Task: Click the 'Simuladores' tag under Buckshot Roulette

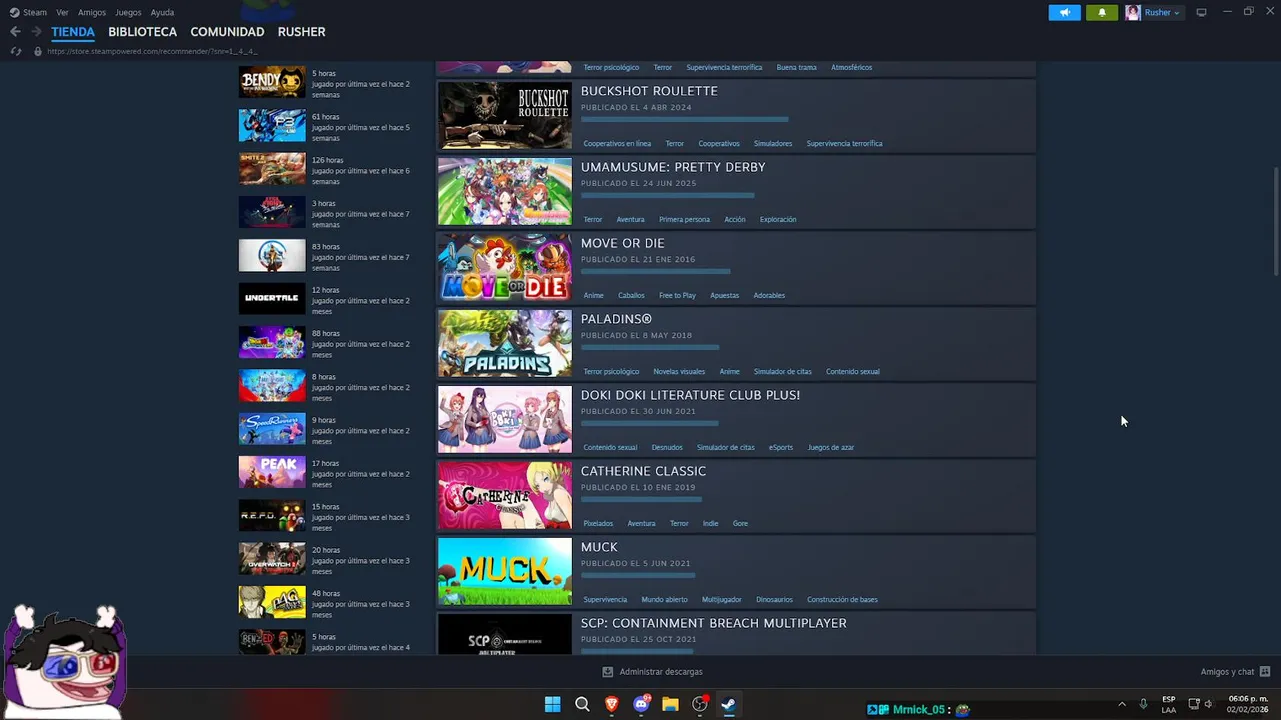Action: pos(773,144)
